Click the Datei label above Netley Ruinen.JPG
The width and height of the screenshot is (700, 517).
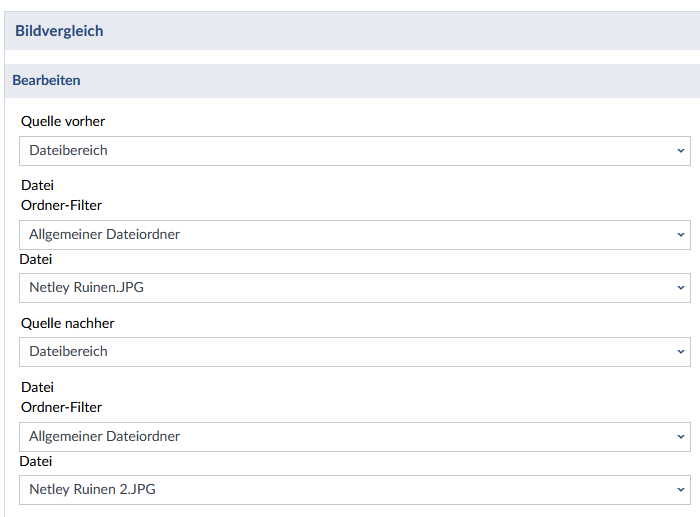point(36,259)
